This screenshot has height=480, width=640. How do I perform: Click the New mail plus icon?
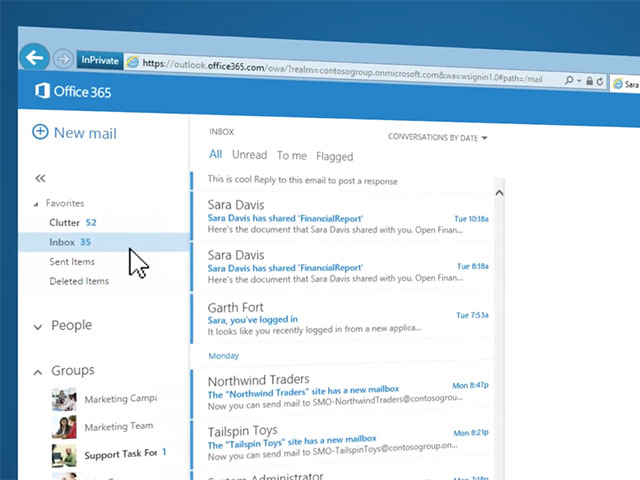point(40,131)
